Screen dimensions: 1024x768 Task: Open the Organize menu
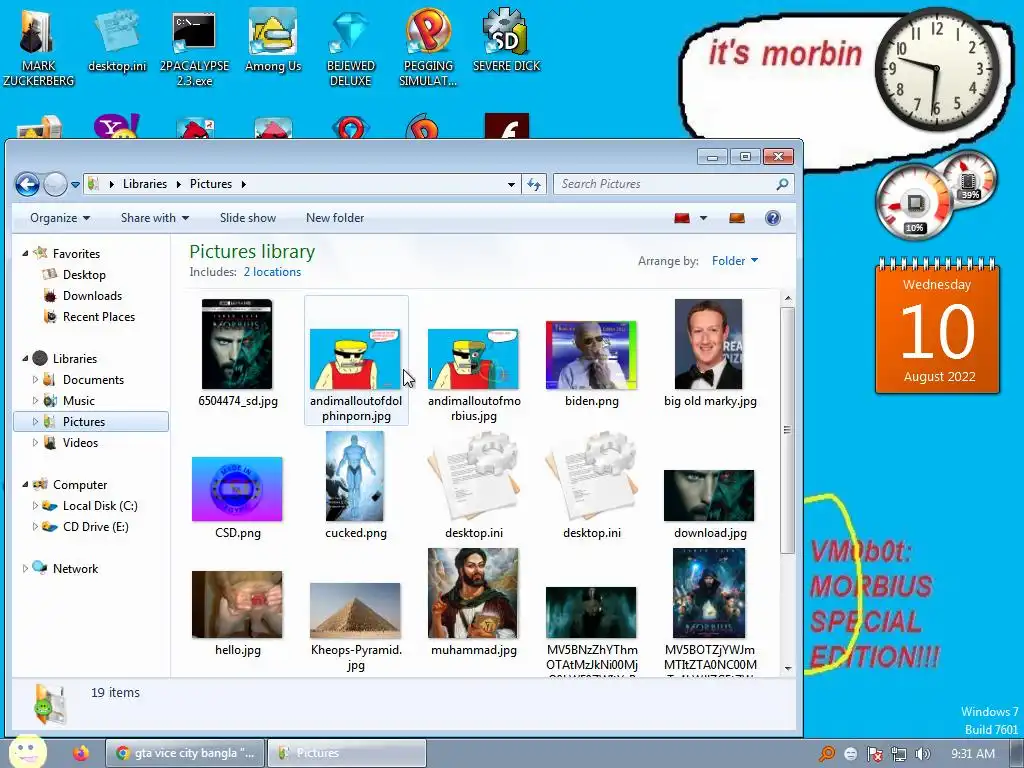[60, 218]
